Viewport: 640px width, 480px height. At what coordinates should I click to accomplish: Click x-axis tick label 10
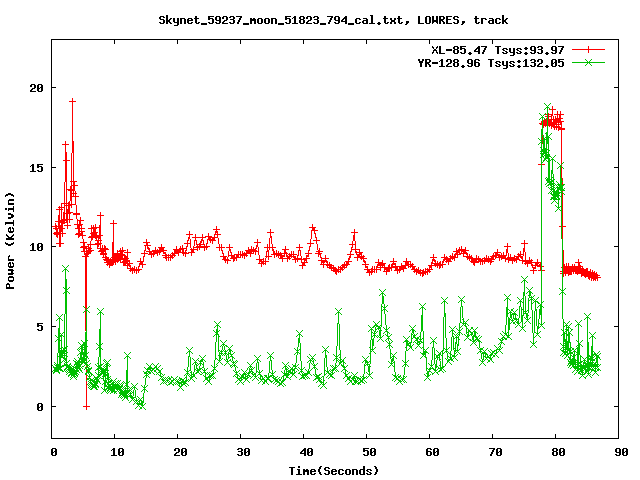pyautogui.click(x=117, y=452)
